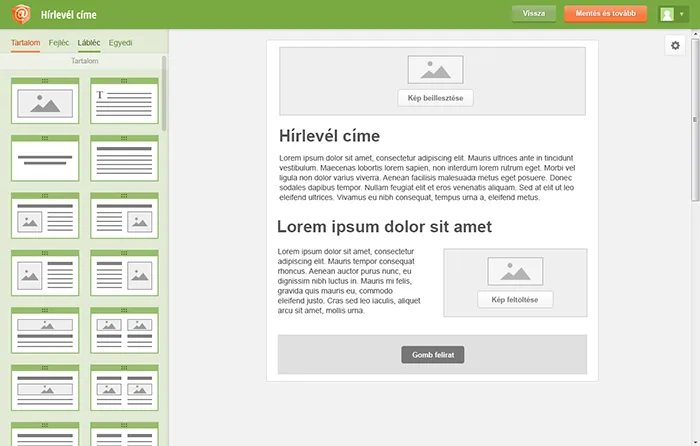
Task: Click the image placeholder in top banner
Action: pyautogui.click(x=435, y=70)
